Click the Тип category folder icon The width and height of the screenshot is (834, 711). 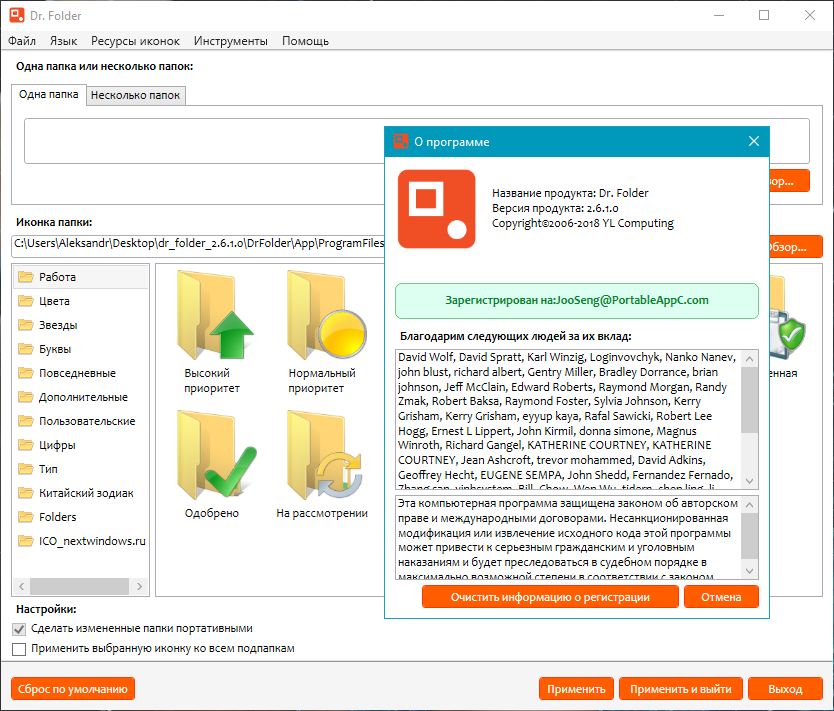[x=26, y=469]
